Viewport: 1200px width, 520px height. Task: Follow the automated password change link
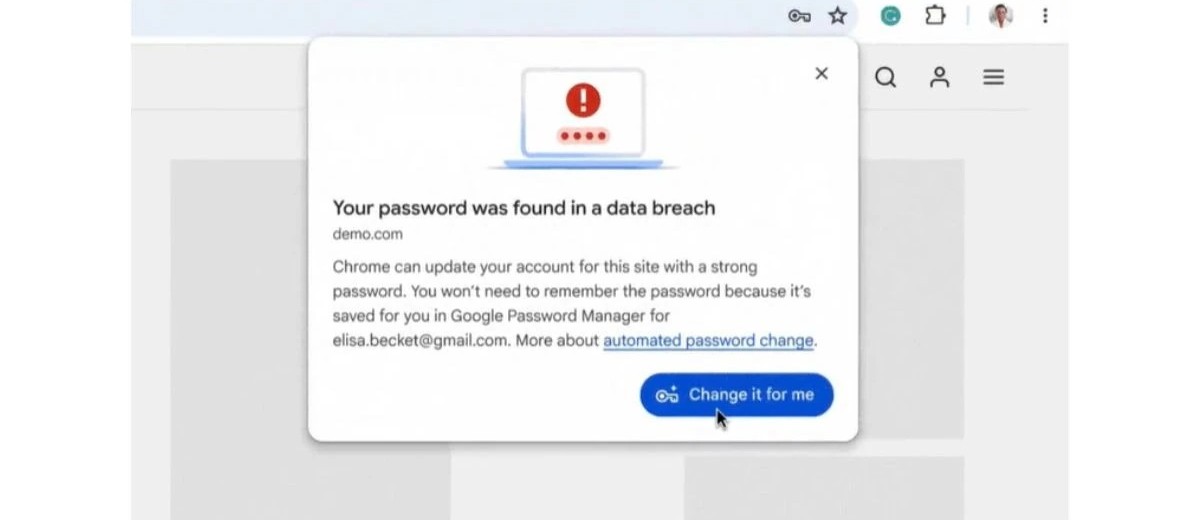coord(708,340)
